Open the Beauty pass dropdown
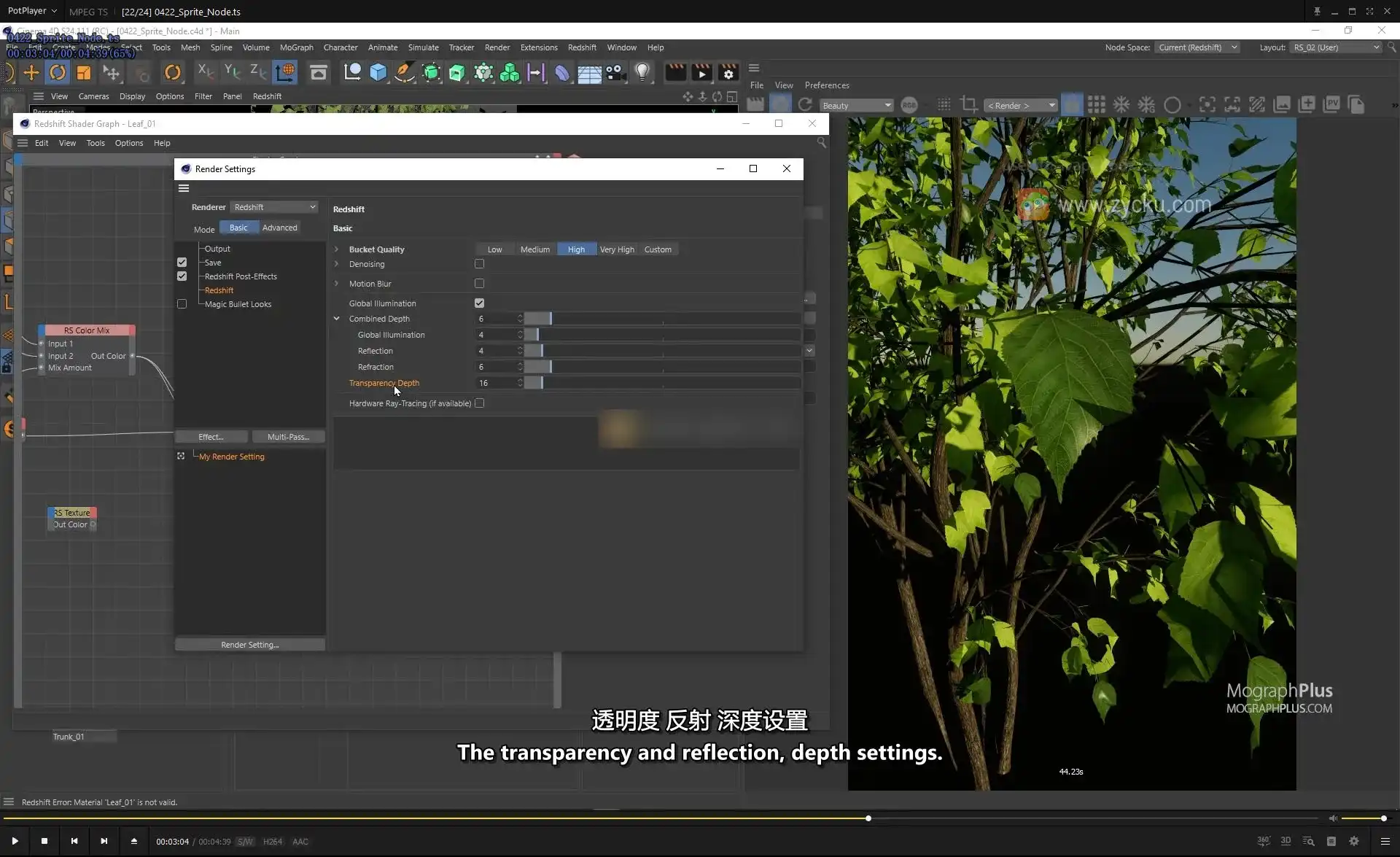The width and height of the screenshot is (1400, 857). point(857,104)
